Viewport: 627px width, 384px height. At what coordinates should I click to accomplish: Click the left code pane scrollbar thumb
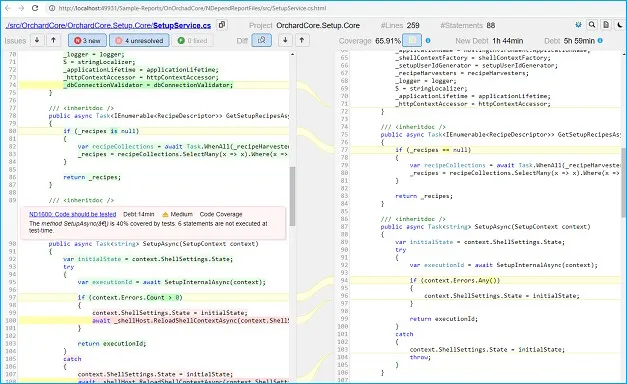pos(292,196)
